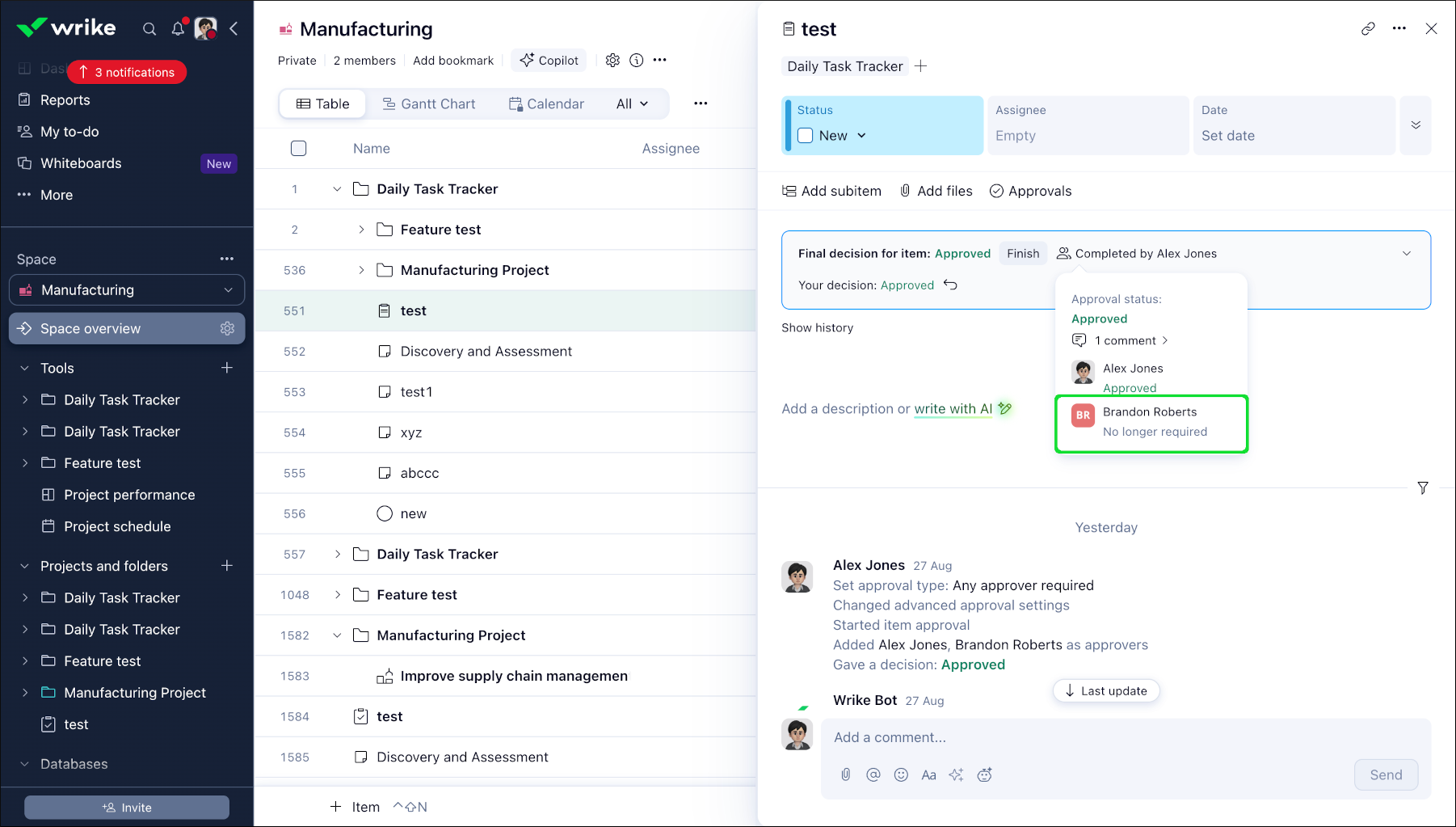This screenshot has height=827, width=1456.
Task: Open the 3 notifications alert
Action: (x=127, y=72)
